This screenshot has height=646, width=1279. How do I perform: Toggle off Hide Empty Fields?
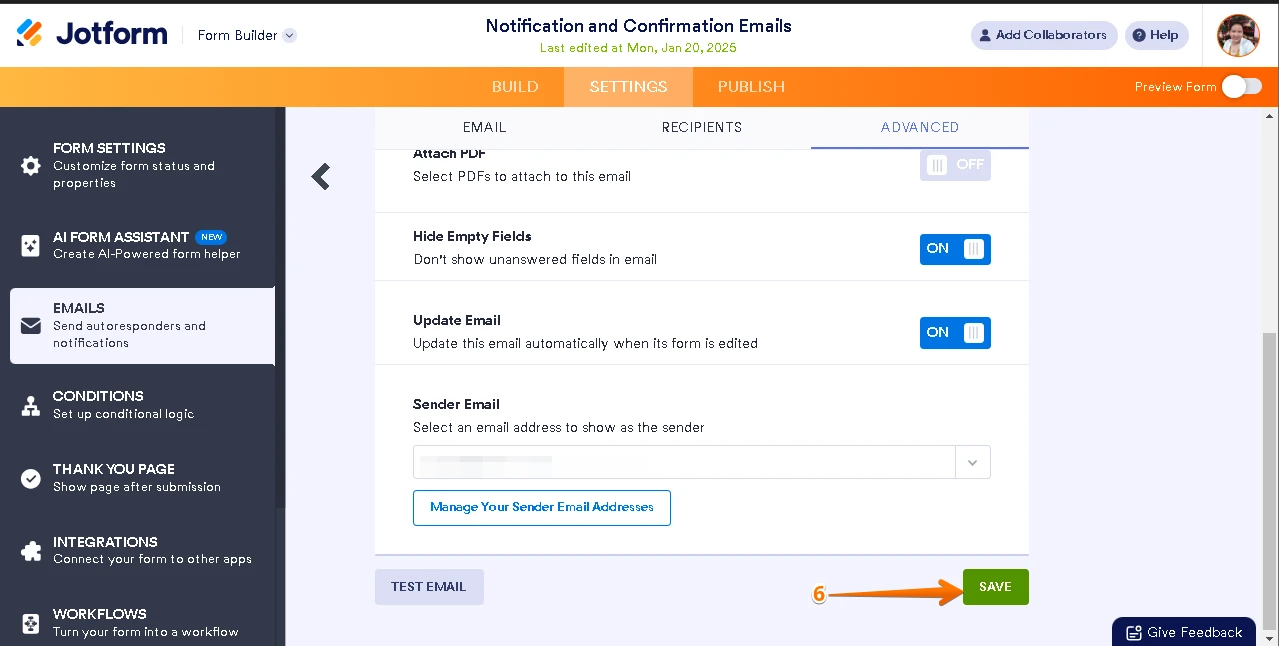(x=955, y=249)
